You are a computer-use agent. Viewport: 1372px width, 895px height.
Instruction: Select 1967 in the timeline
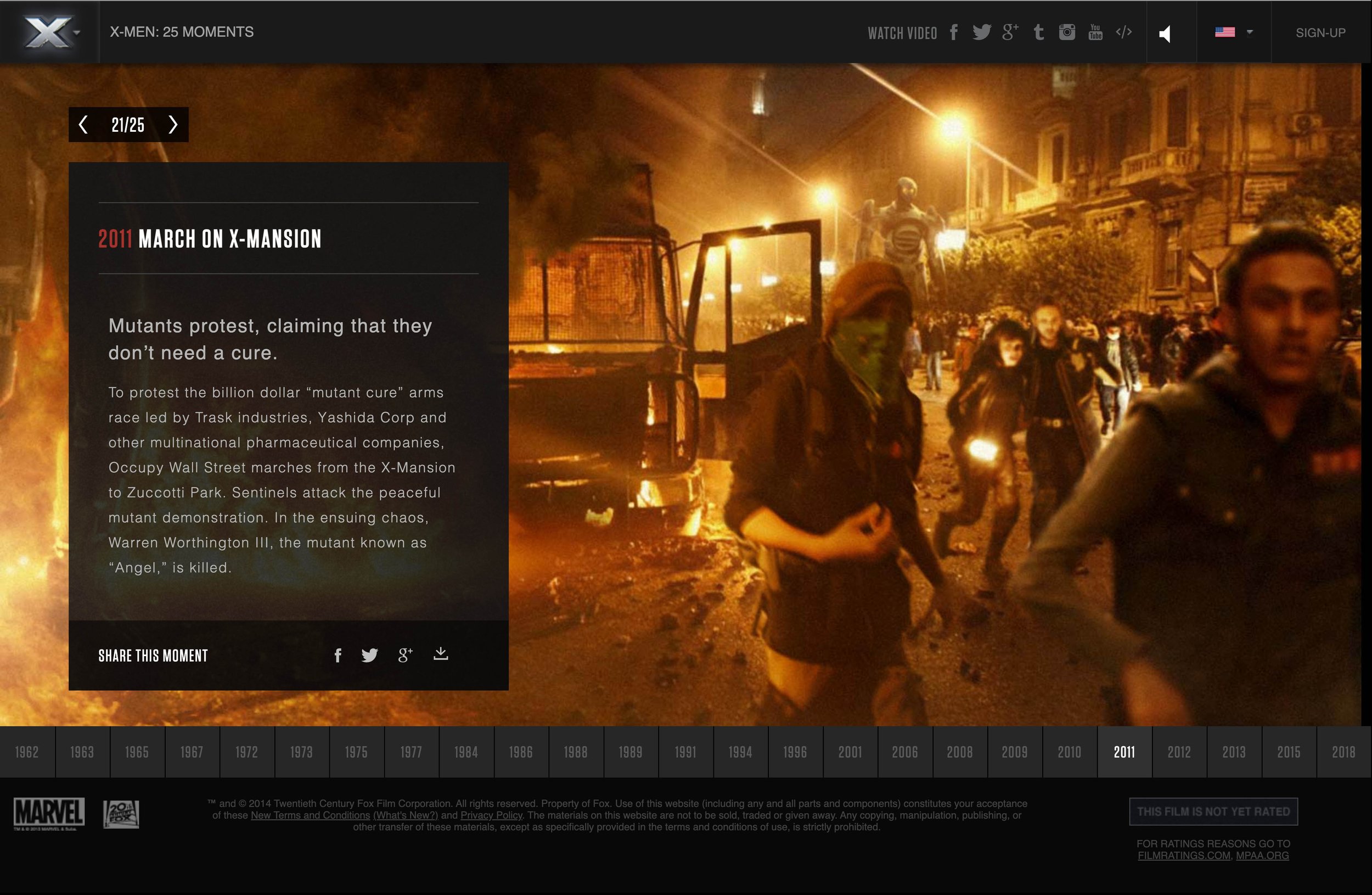pos(192,752)
